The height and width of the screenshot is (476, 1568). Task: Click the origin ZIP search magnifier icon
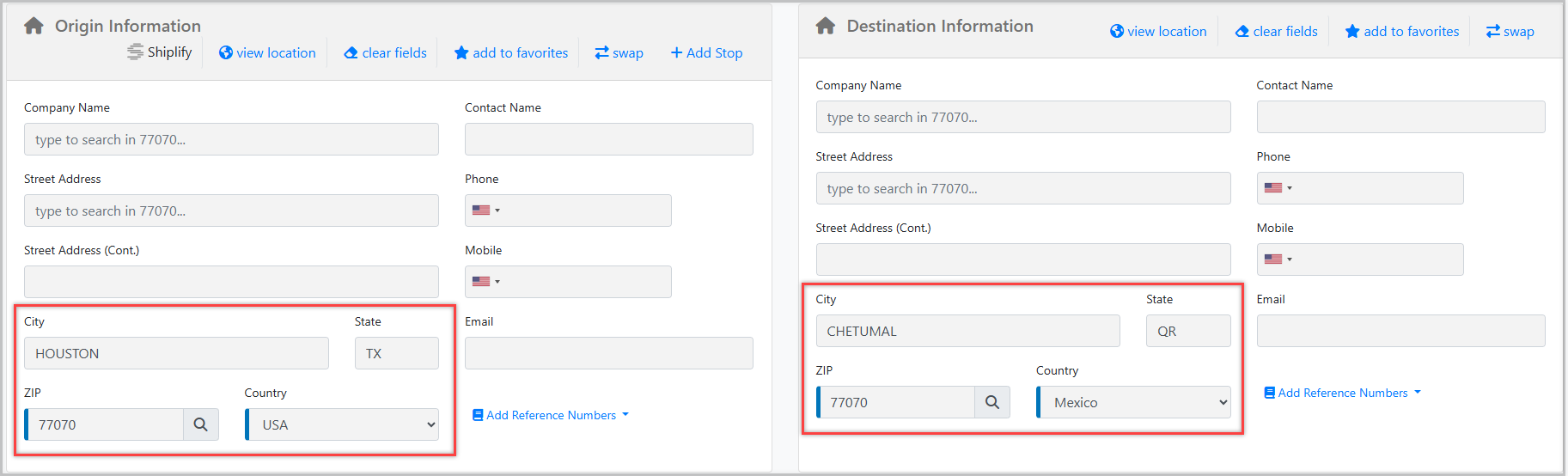point(200,424)
